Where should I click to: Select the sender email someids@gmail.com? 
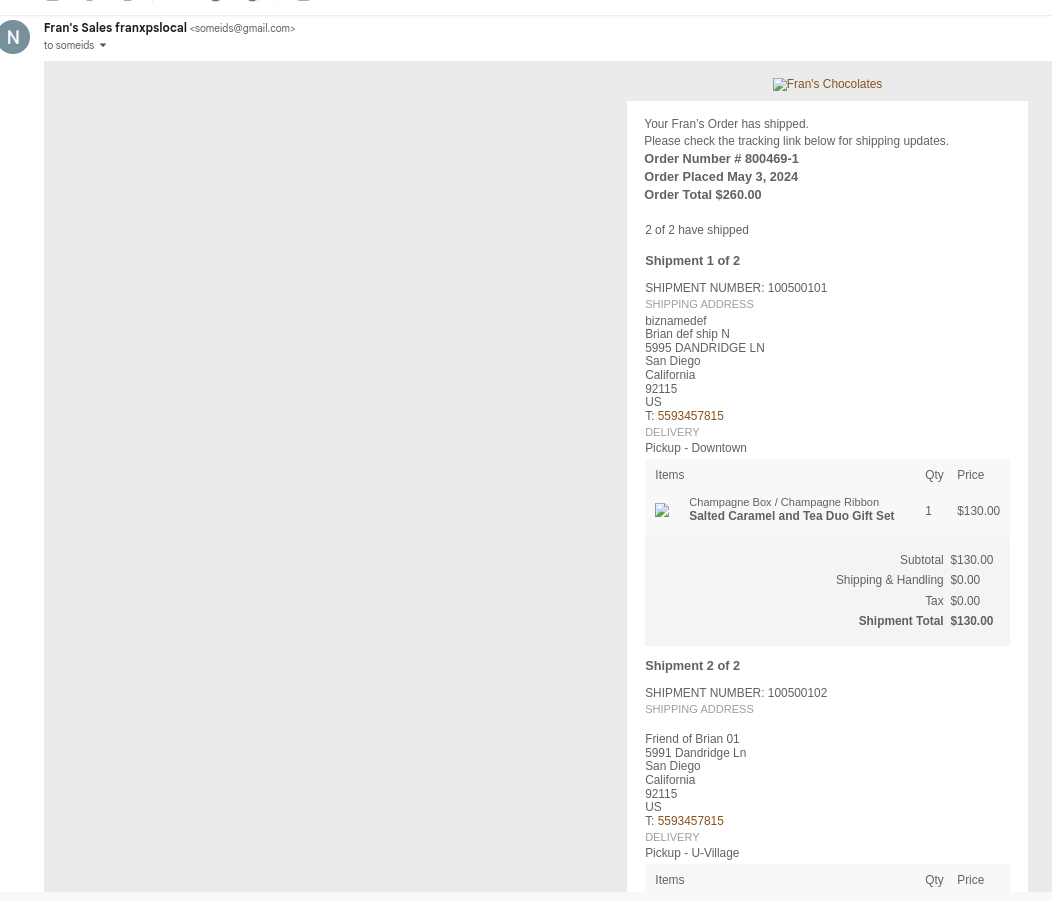242,29
